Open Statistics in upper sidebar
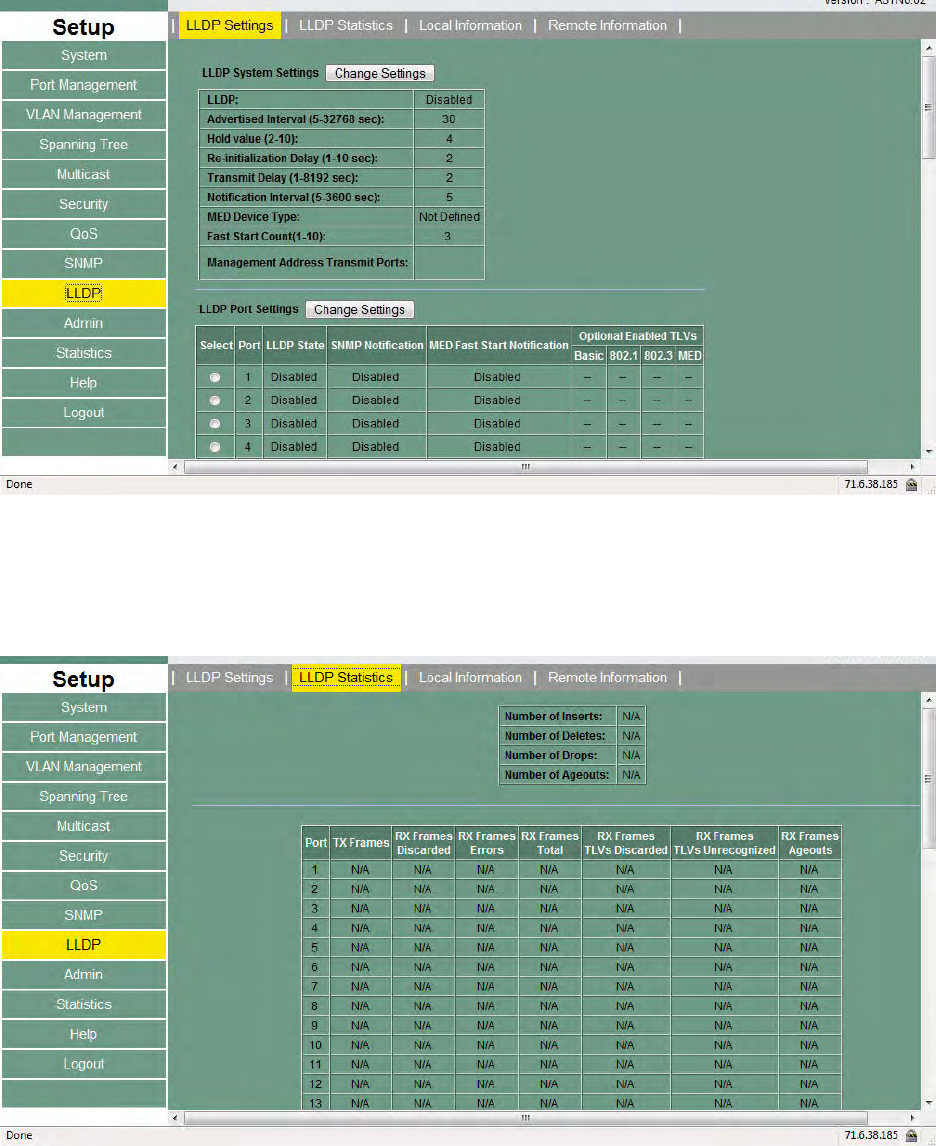 (84, 353)
